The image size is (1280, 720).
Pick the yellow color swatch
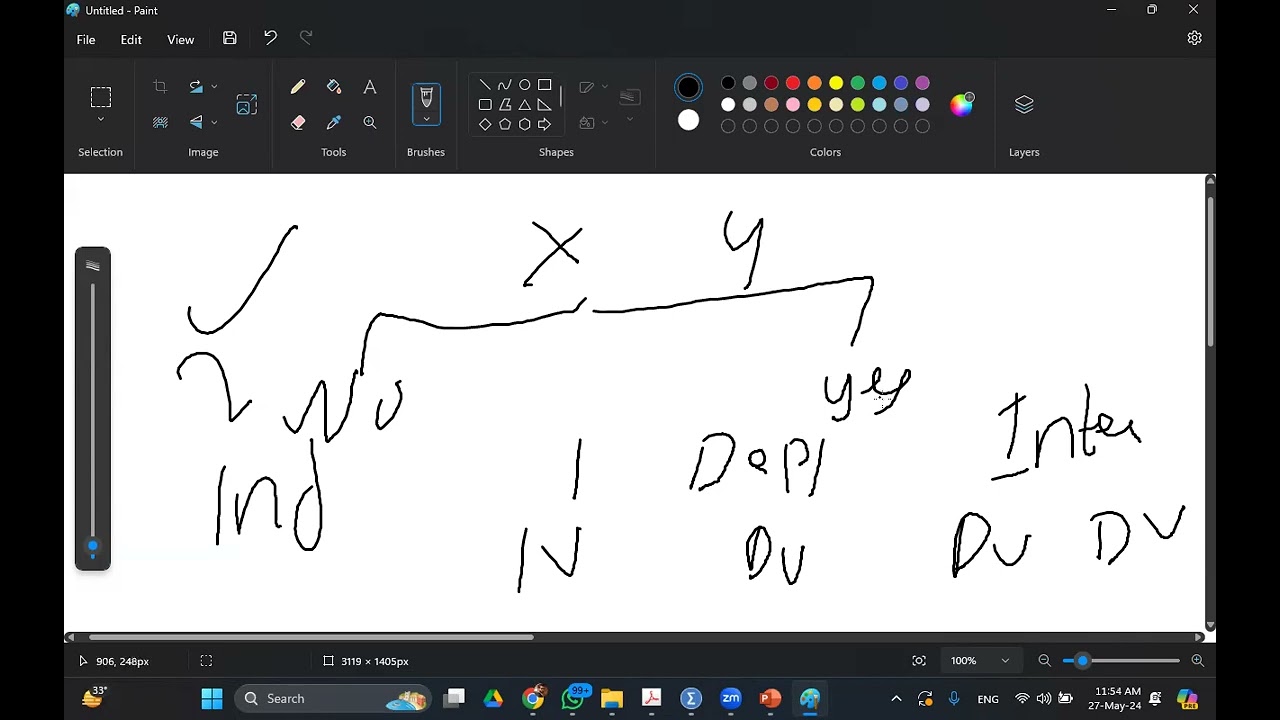[x=836, y=83]
